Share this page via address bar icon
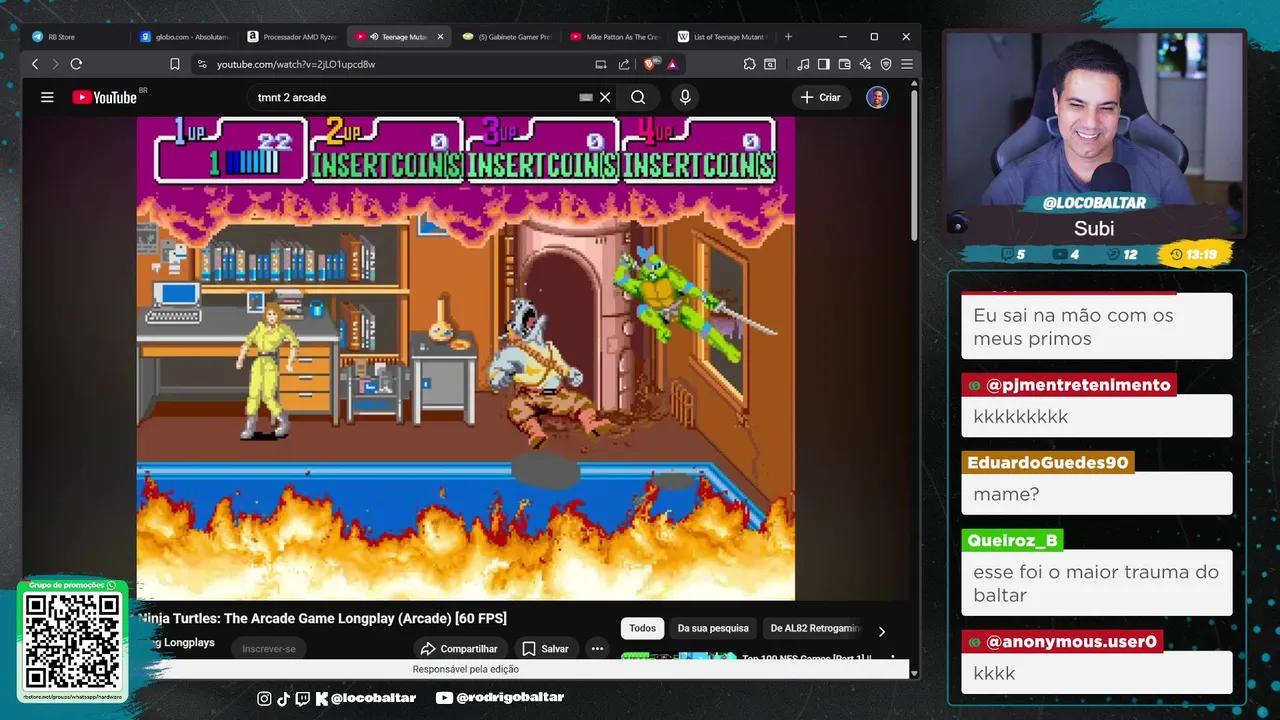 (624, 64)
